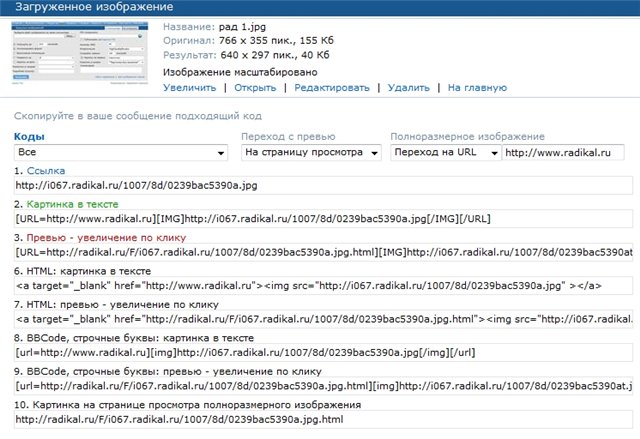Screen dimensions: 640x439
Task: Click the Ссылка label text
Action: coord(46,171)
